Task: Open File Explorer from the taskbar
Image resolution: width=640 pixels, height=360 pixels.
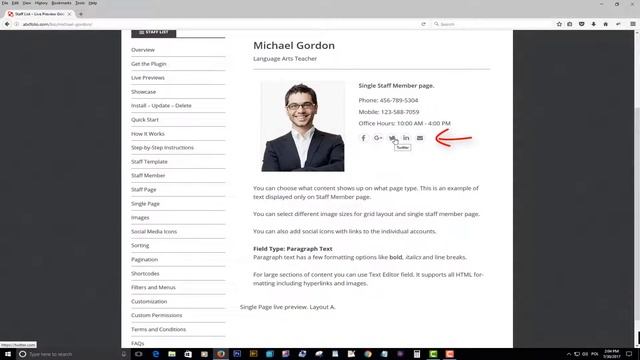Action: 172,354
